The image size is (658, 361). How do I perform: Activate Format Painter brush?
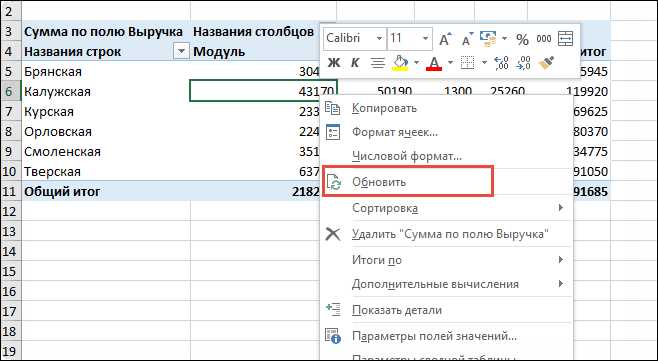point(546,63)
